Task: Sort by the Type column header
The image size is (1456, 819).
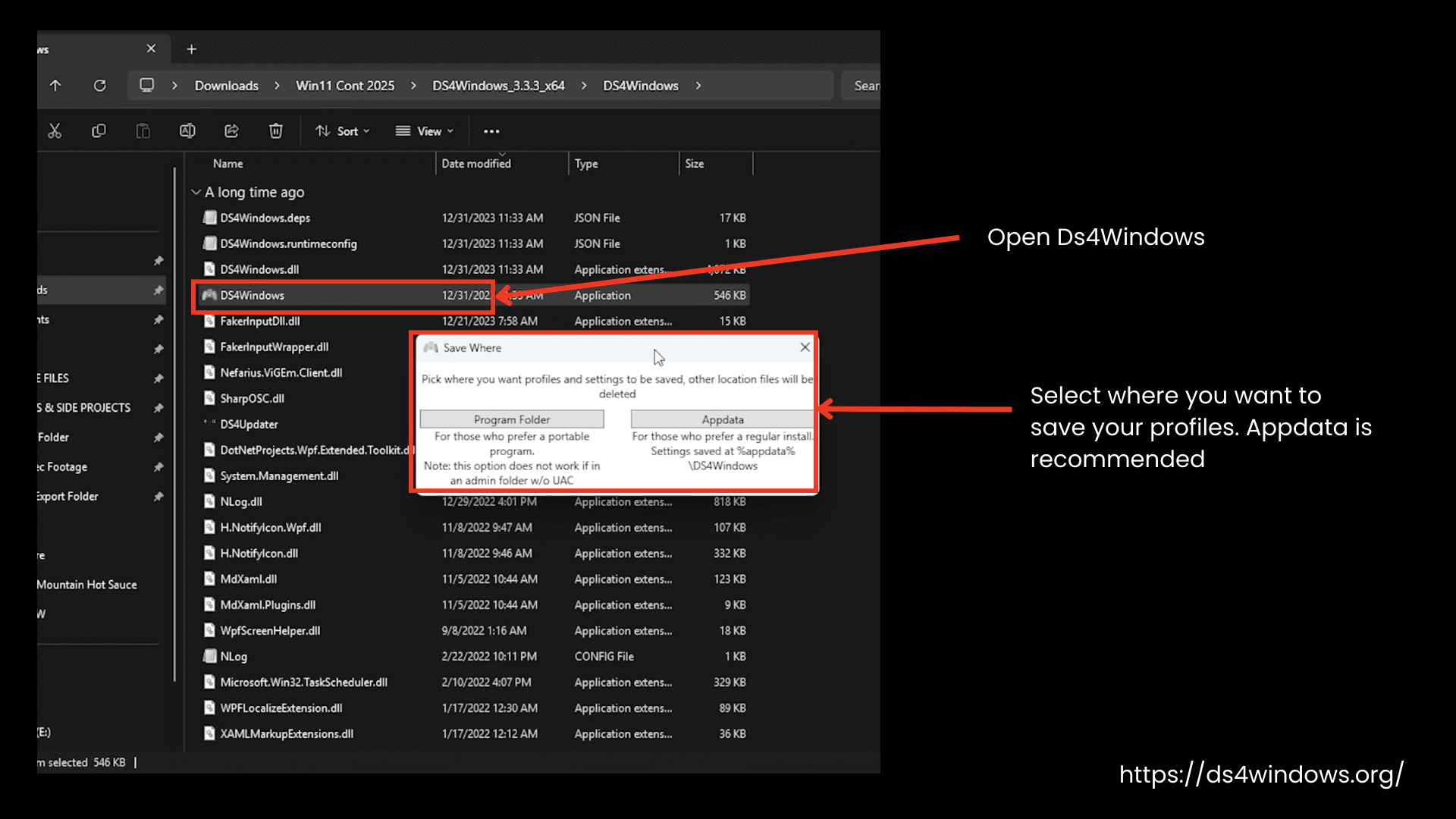Action: click(x=585, y=164)
